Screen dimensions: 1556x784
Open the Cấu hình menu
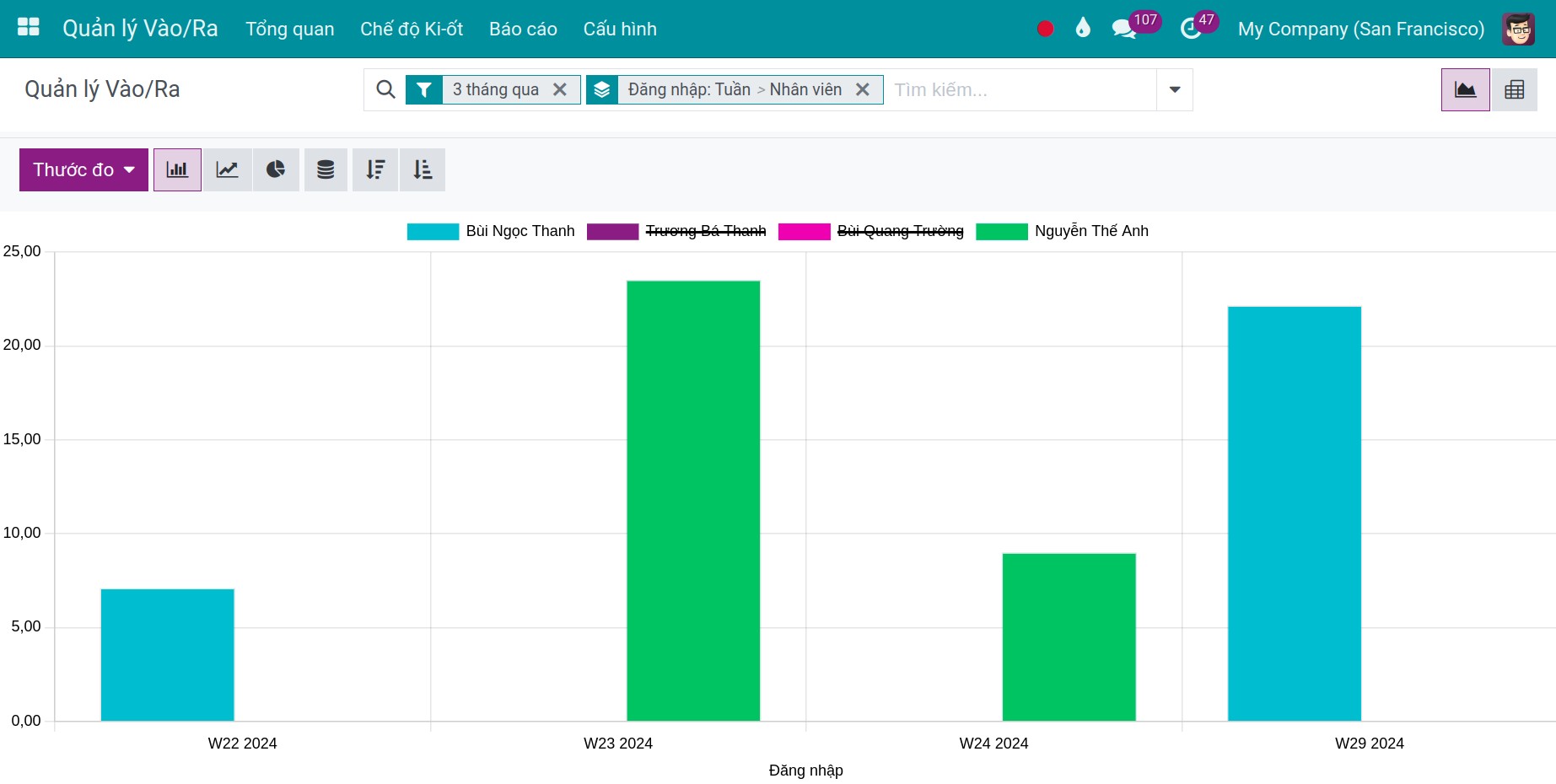pyautogui.click(x=620, y=29)
